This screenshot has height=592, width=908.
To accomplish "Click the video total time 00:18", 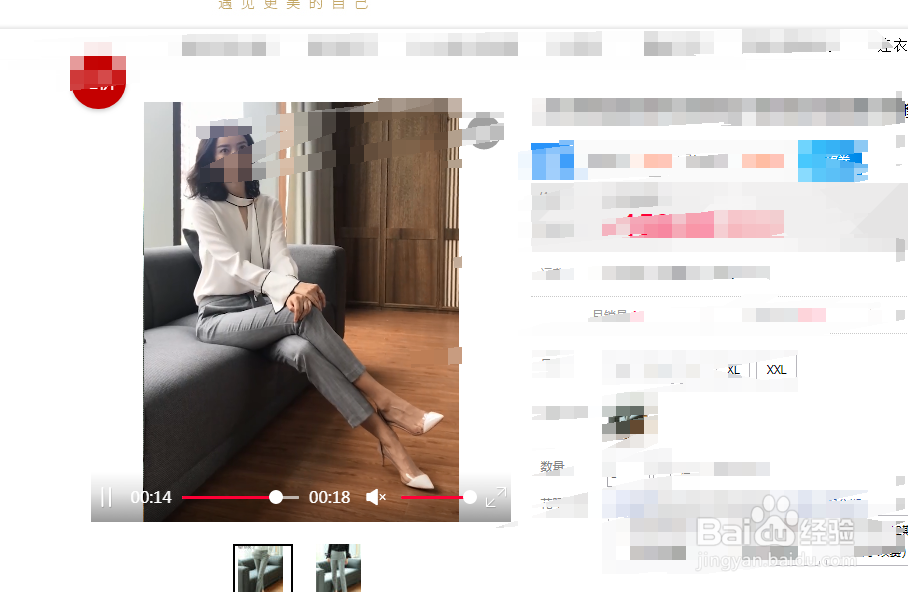I will [x=329, y=497].
